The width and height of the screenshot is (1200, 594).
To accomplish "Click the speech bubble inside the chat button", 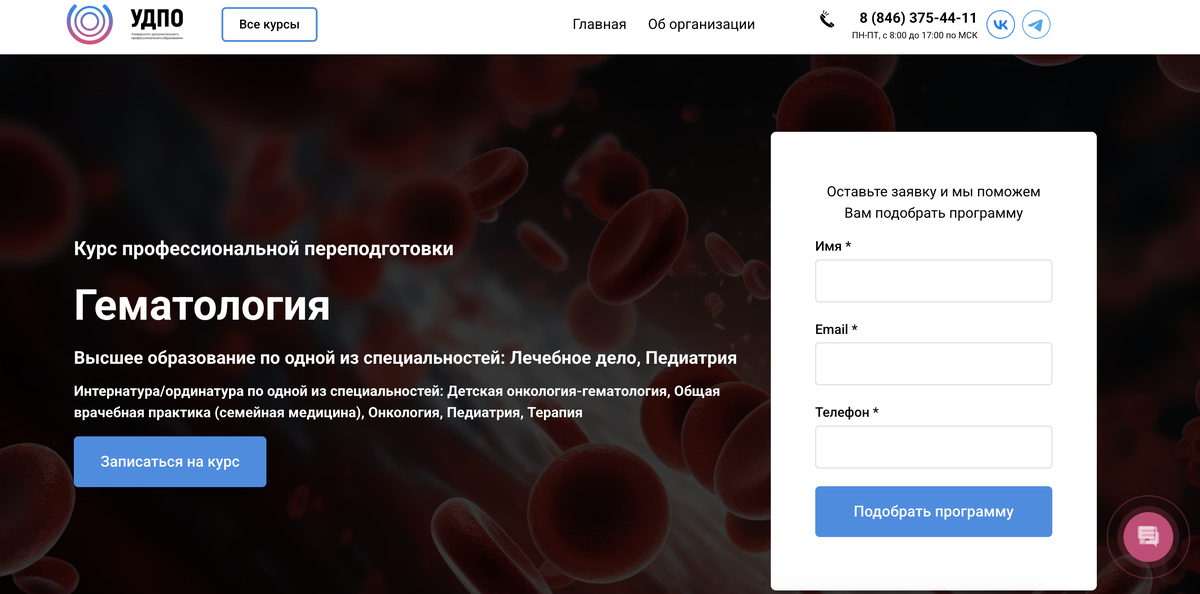I will 1147,536.
